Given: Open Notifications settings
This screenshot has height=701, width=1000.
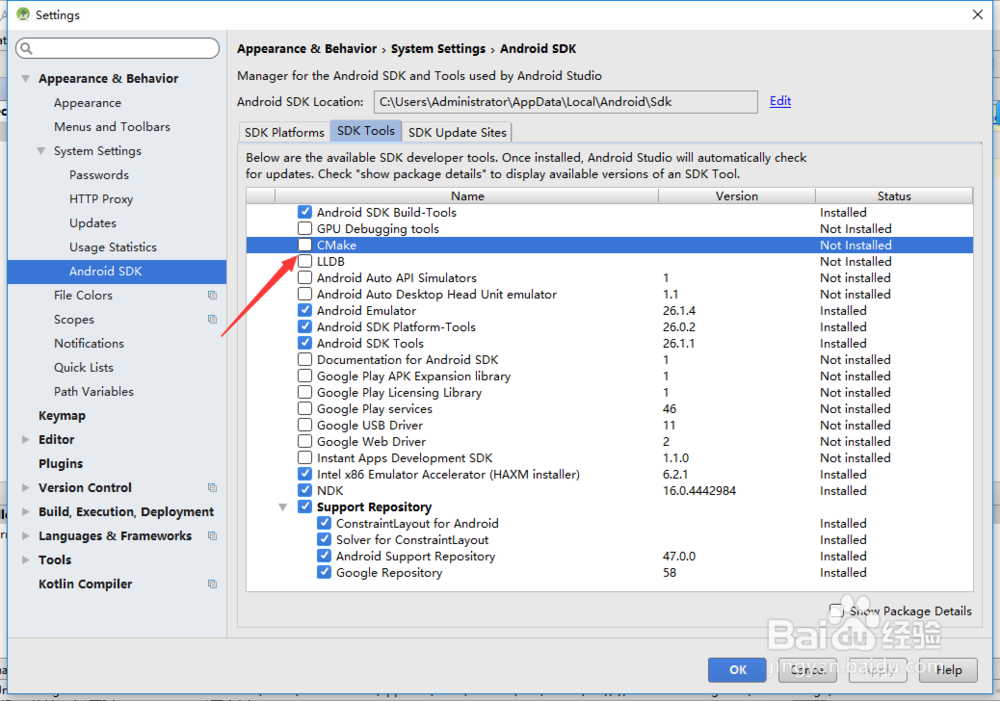Looking at the screenshot, I should [x=89, y=343].
